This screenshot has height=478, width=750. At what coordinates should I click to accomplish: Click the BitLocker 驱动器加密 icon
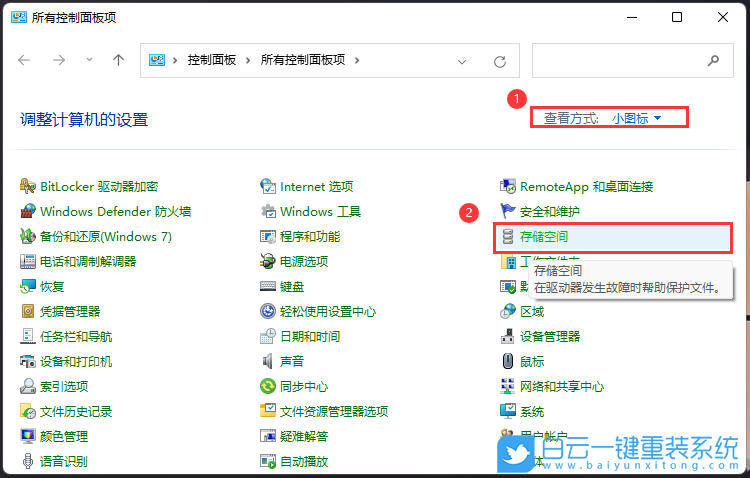28,186
